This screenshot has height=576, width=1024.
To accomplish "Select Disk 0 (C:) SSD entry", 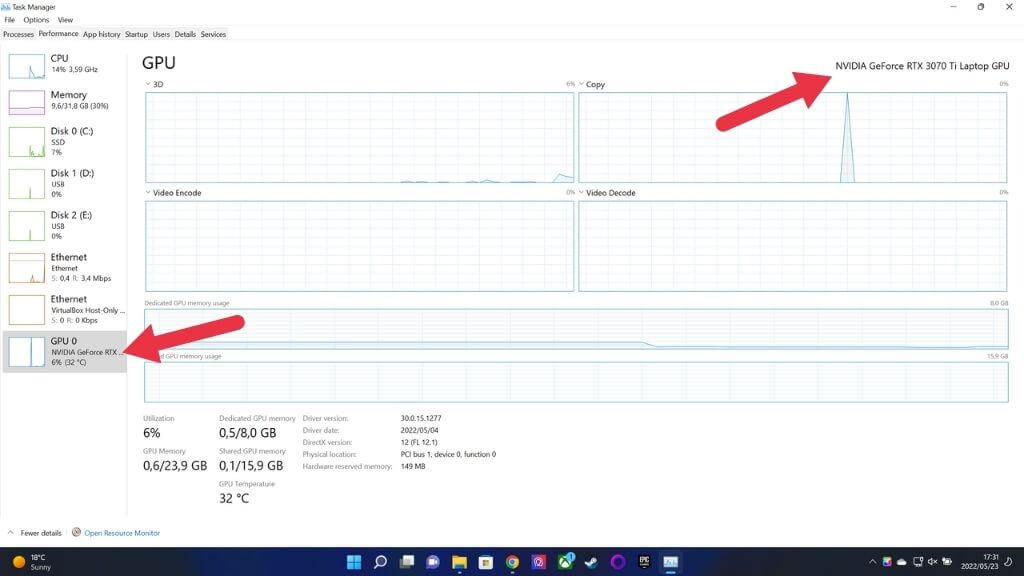I will point(64,141).
